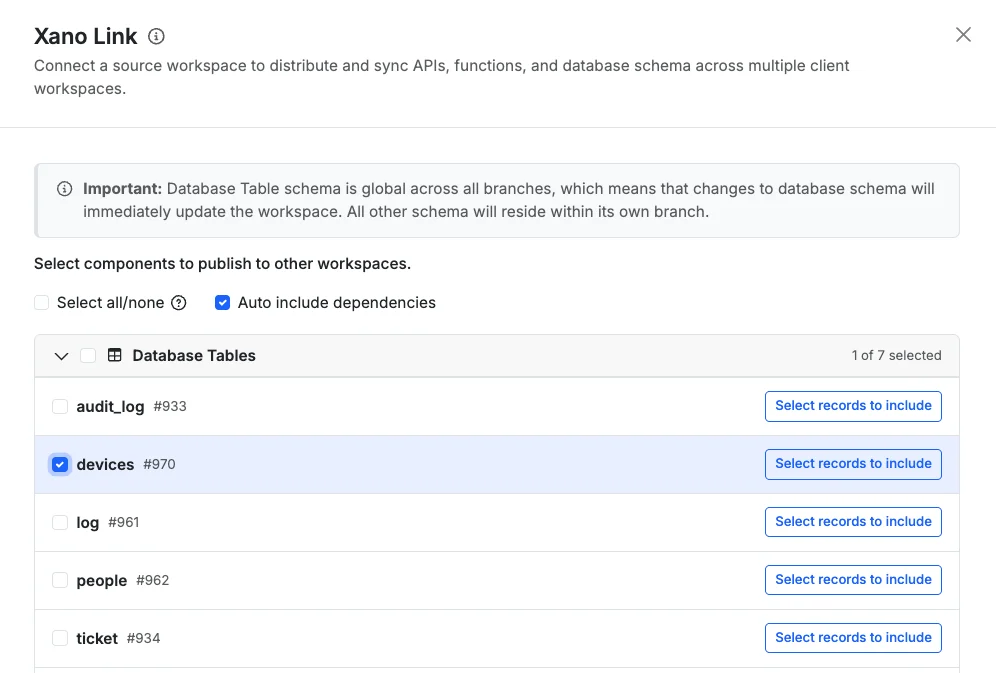The width and height of the screenshot is (996, 673).
Task: Click the #970 table ID
Action: click(159, 464)
